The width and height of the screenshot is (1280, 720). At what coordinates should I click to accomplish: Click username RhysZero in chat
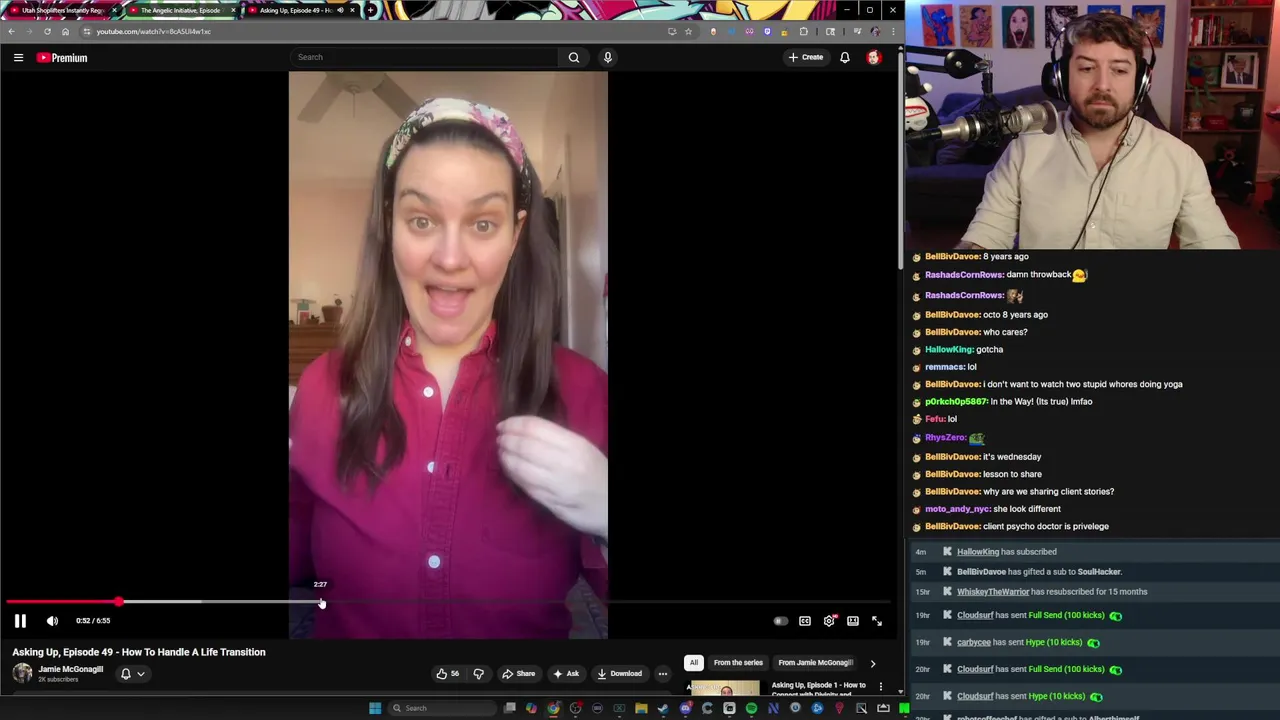point(945,438)
